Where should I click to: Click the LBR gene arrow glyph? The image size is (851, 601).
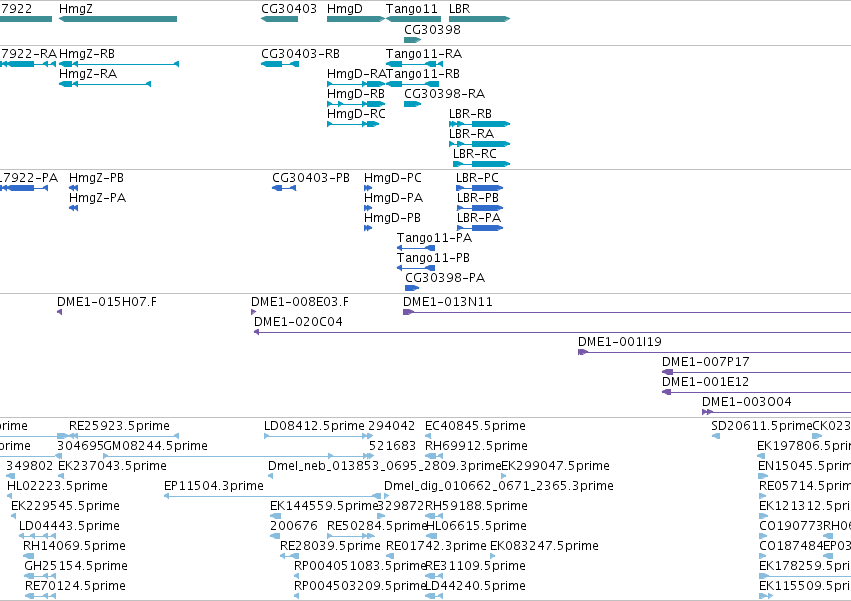pos(480,19)
